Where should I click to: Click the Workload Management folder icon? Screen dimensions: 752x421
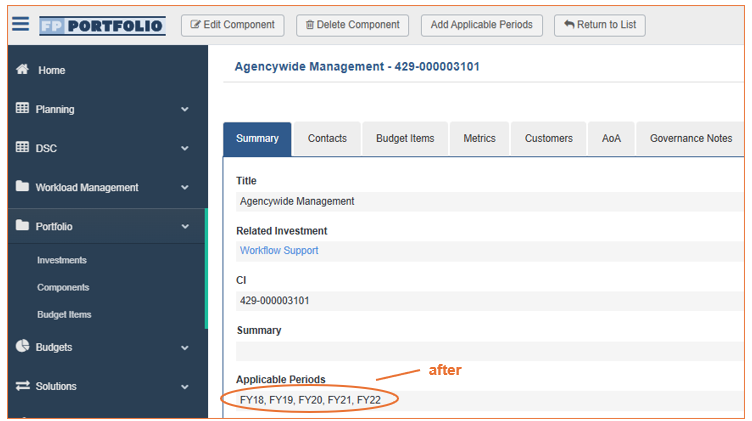tap(22, 186)
